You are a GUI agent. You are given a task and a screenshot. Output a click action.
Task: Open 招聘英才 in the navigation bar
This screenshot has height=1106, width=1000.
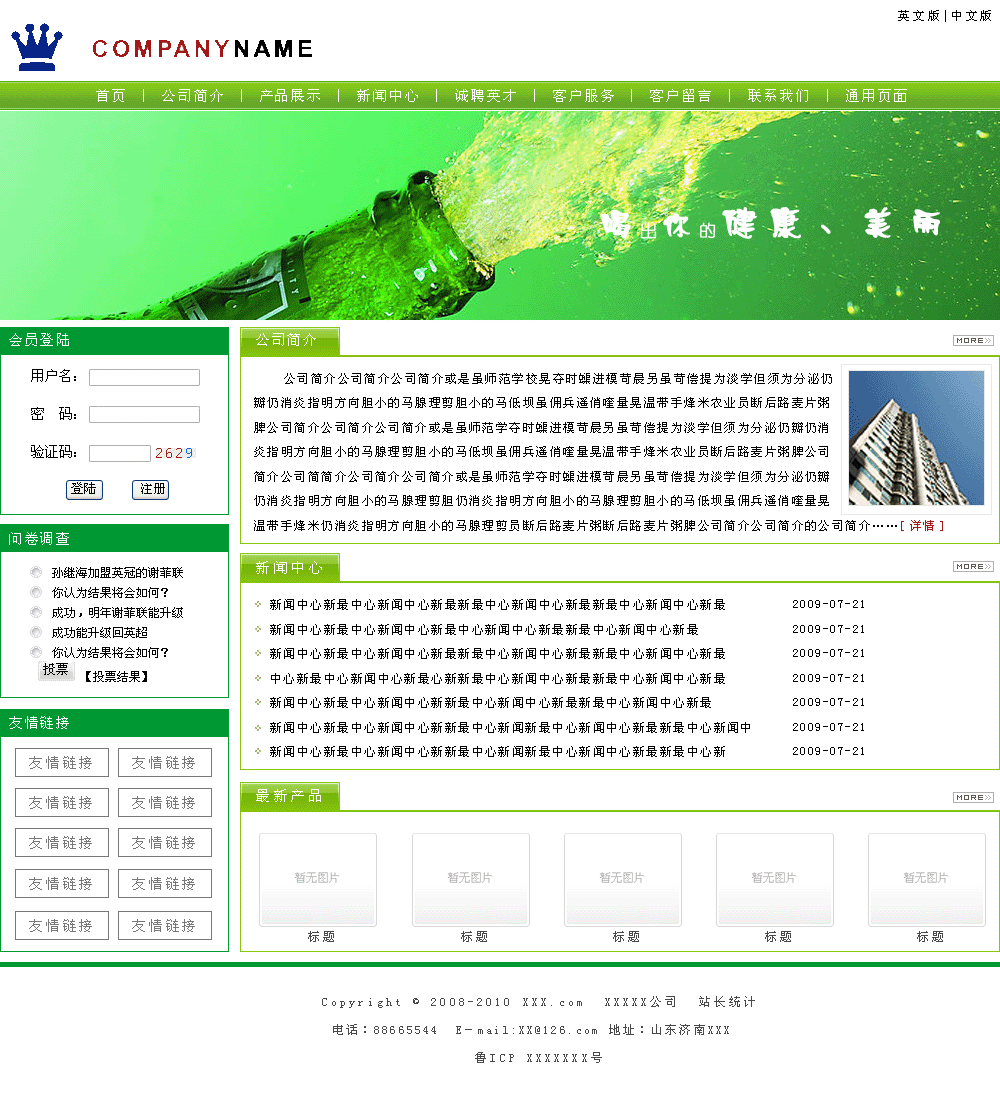485,96
